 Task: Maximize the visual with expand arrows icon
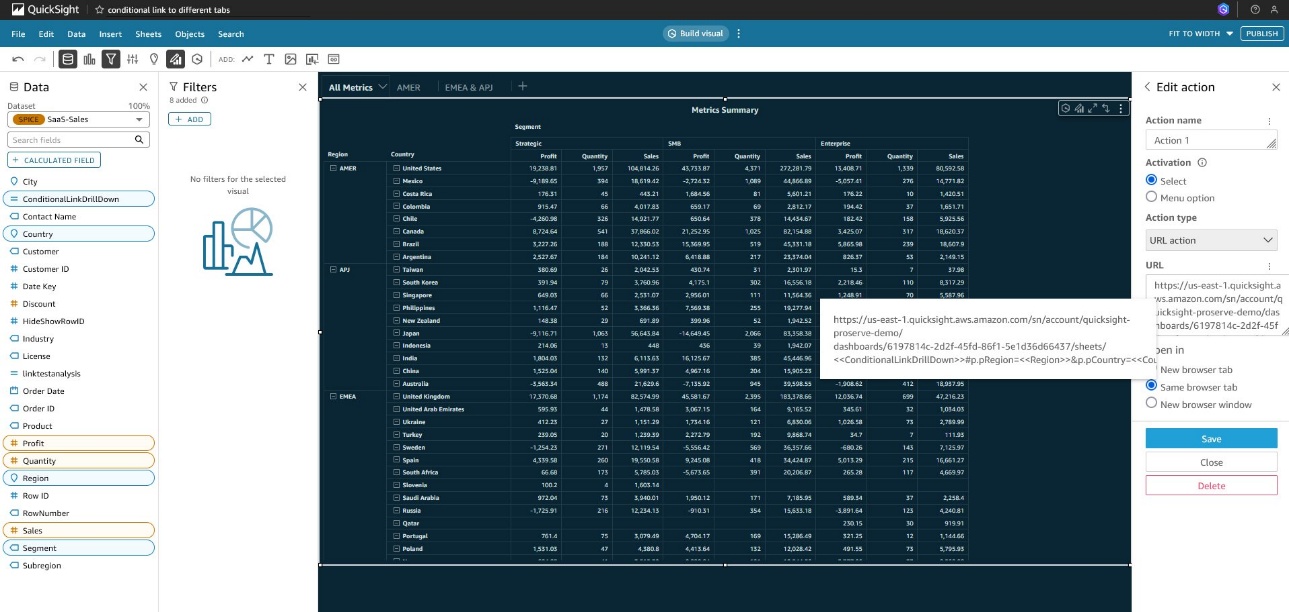pyautogui.click(x=1092, y=108)
